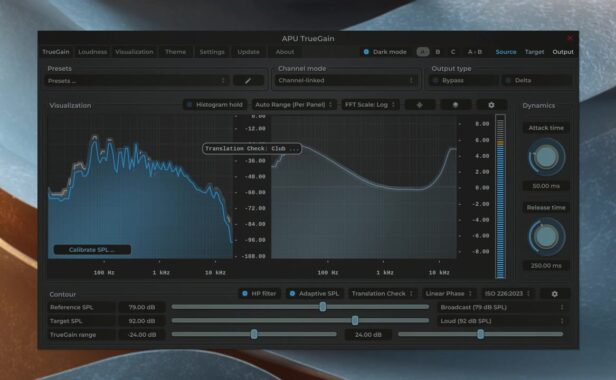Toggle Histogram hold

pos(215,105)
